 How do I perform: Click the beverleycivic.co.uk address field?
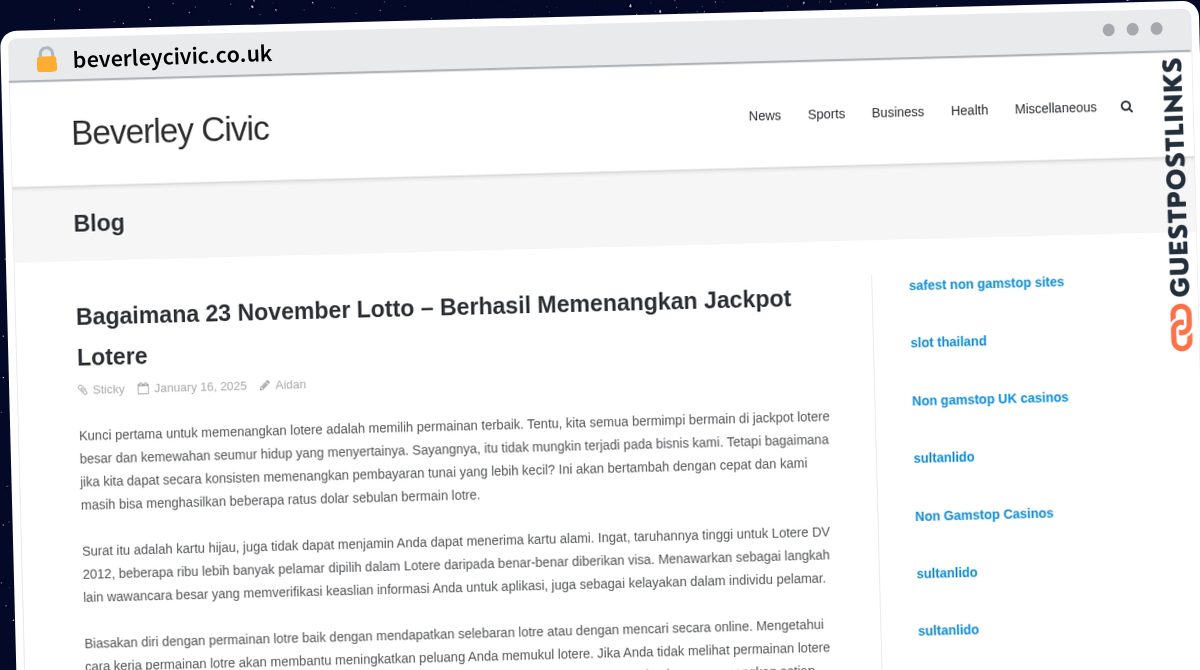point(172,56)
